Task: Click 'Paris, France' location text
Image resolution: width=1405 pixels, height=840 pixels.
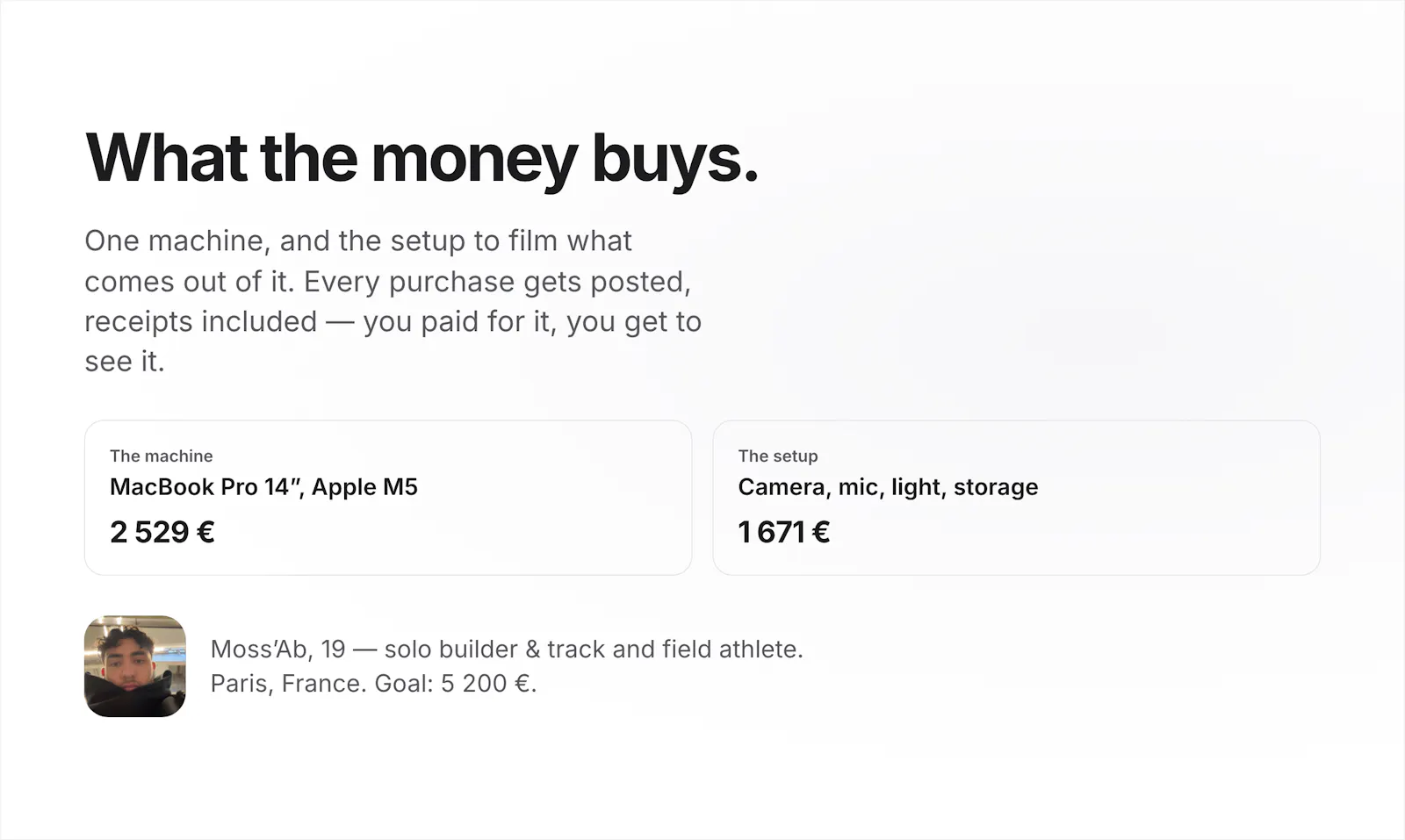Action: [288, 683]
